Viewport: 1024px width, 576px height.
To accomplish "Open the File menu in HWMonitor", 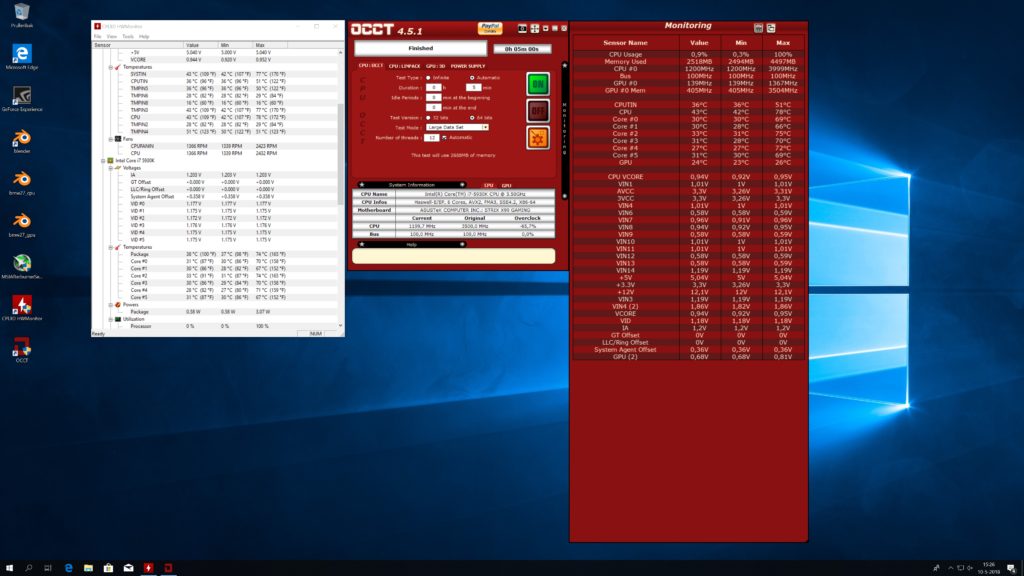I will 97,37.
